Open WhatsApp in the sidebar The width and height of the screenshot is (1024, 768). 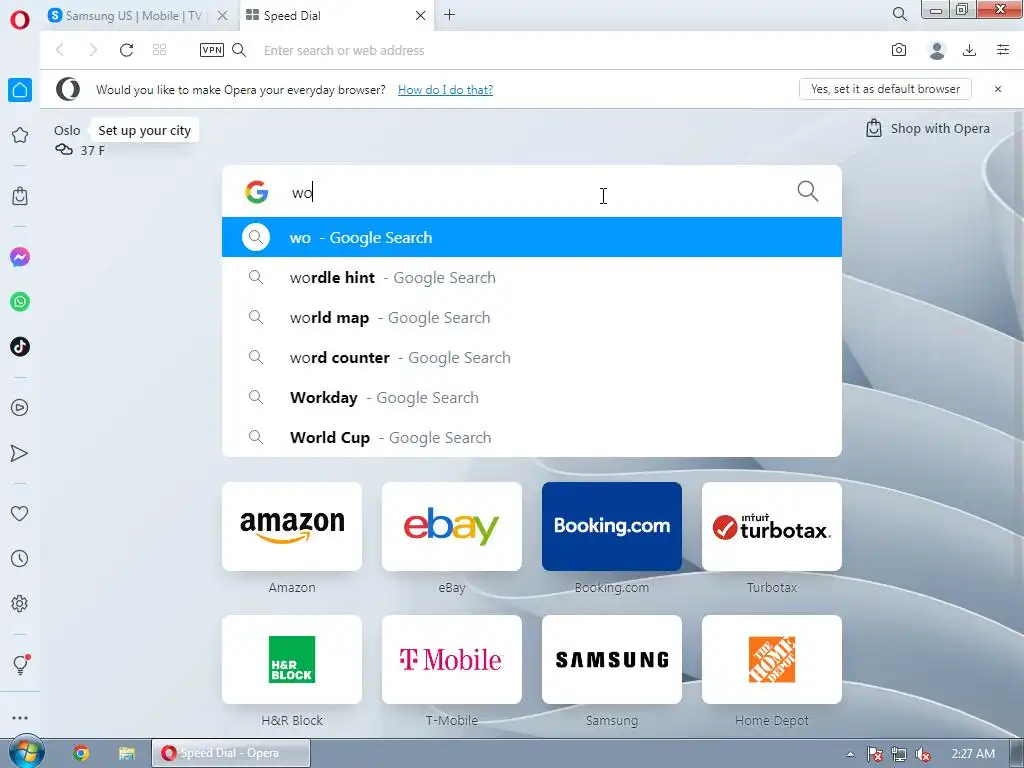click(x=20, y=302)
